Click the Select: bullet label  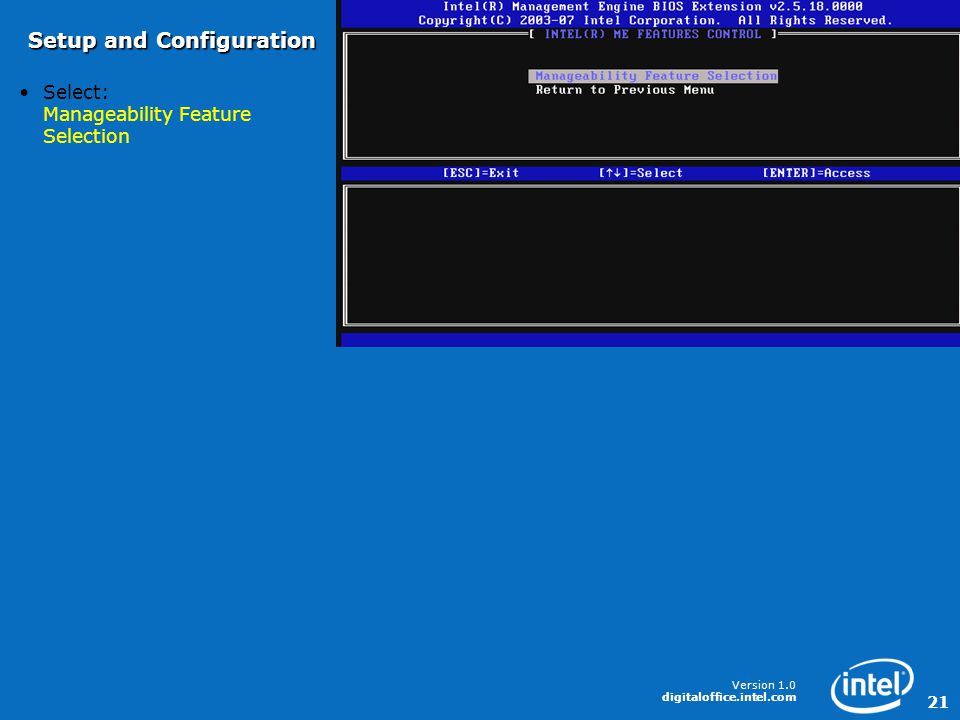point(75,92)
